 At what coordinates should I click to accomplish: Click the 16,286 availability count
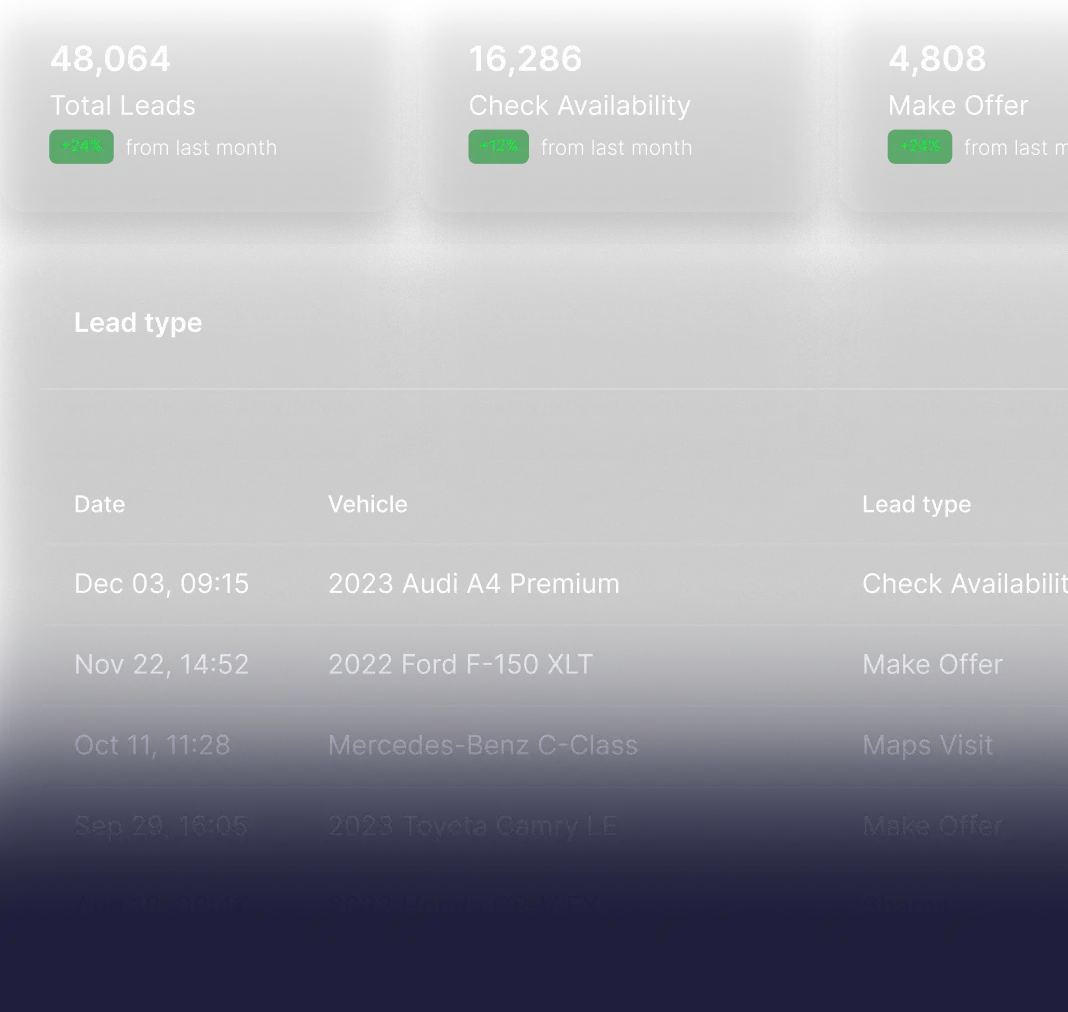(525, 59)
